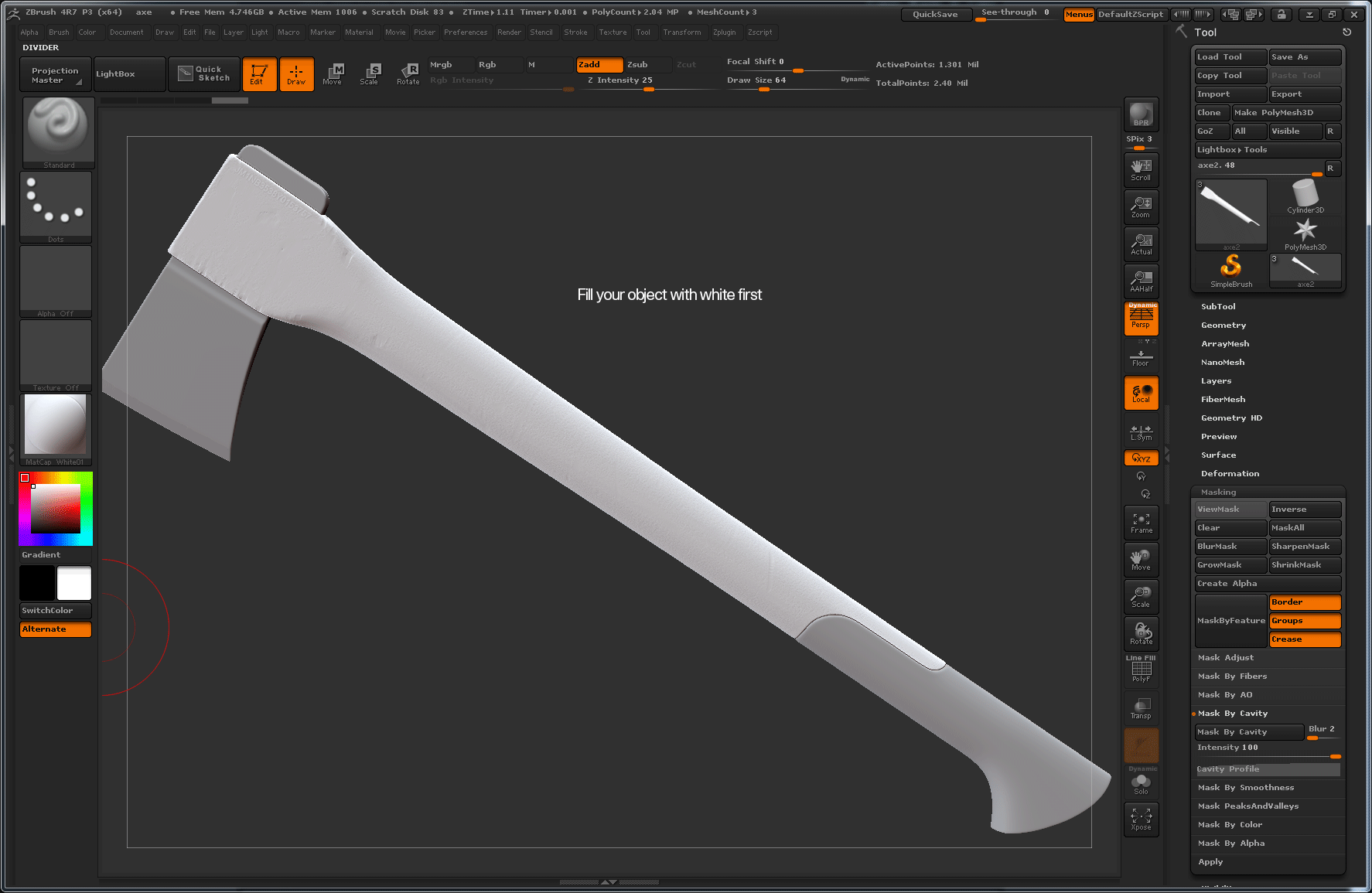This screenshot has height=893, width=1372.
Task: Open the Zplugin menu
Action: [x=724, y=32]
